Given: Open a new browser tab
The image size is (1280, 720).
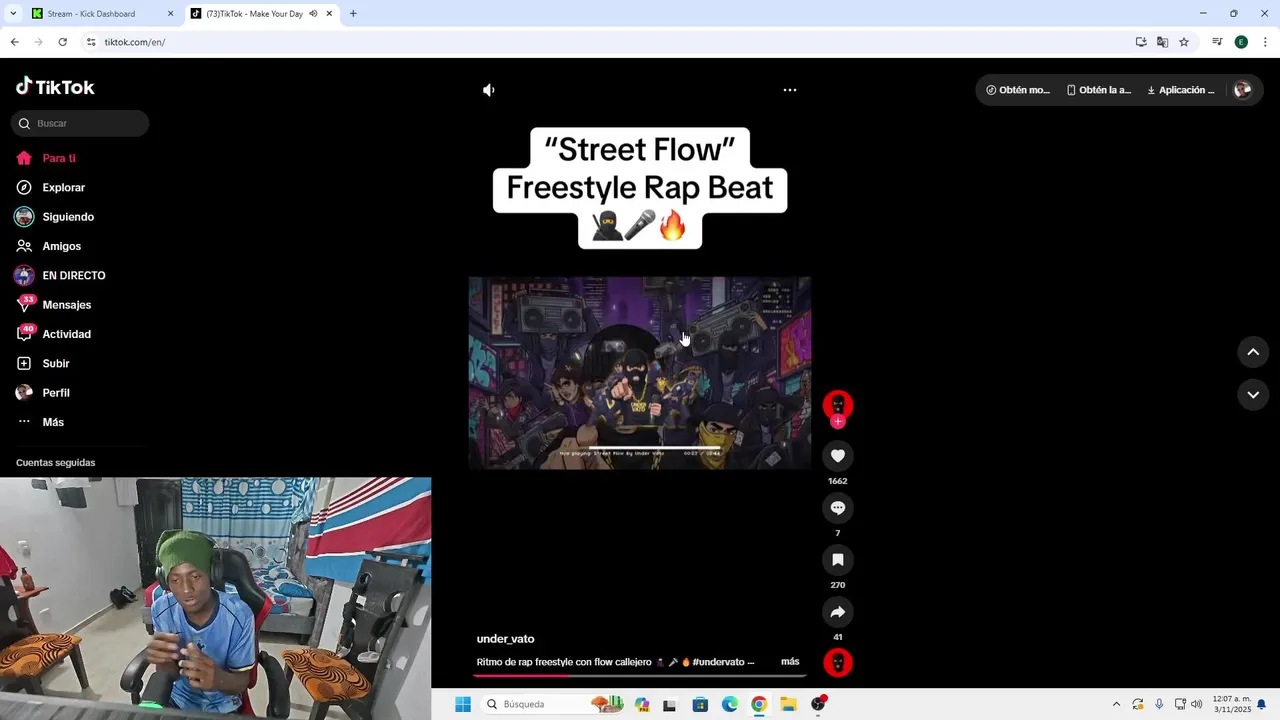Looking at the screenshot, I should pyautogui.click(x=353, y=14).
